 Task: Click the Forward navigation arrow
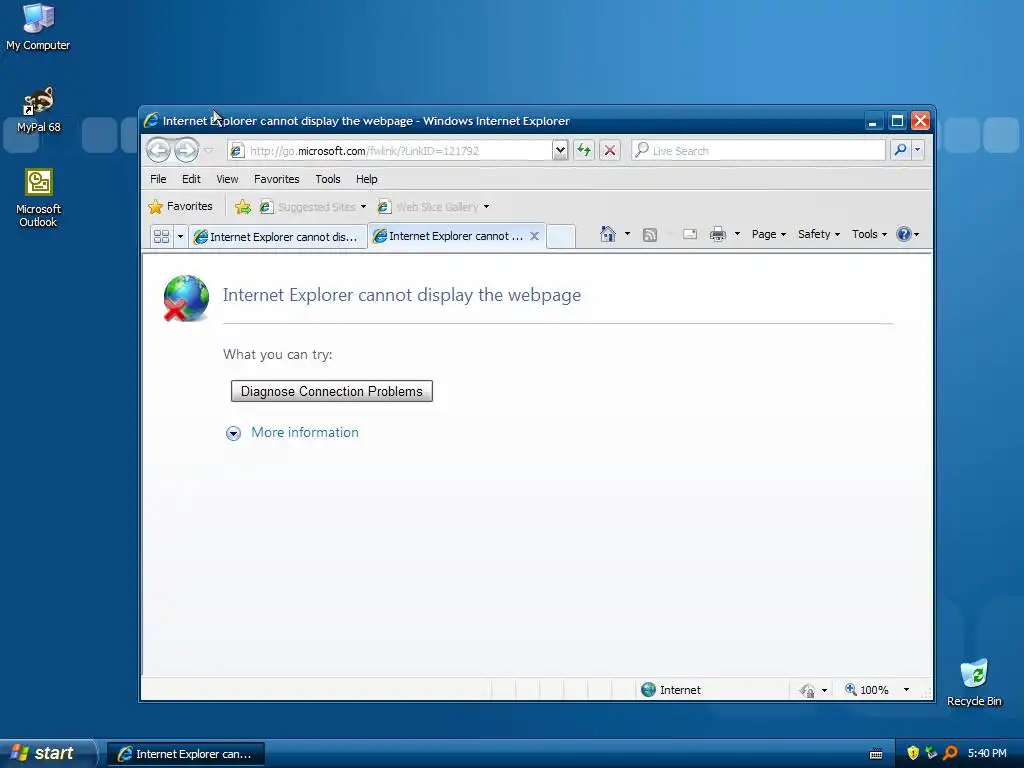point(186,150)
